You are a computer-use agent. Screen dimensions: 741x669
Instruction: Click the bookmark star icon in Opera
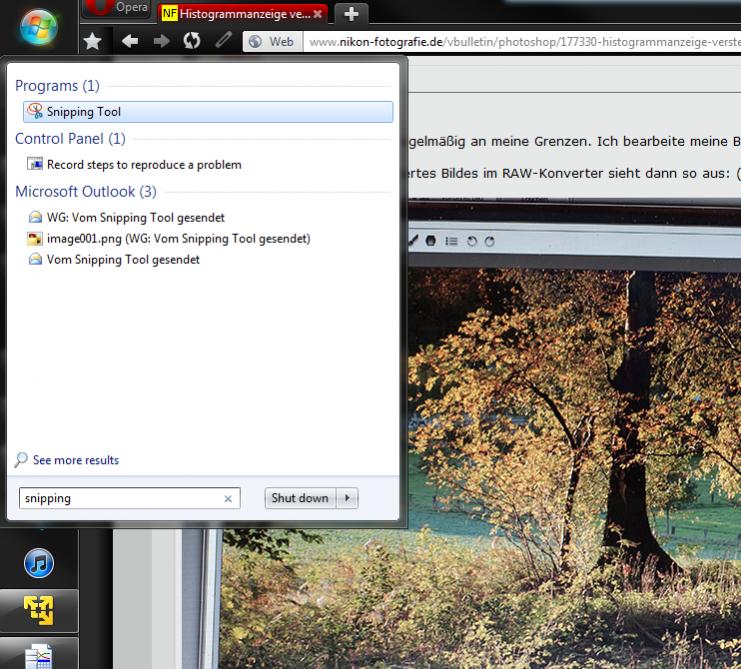(93, 42)
